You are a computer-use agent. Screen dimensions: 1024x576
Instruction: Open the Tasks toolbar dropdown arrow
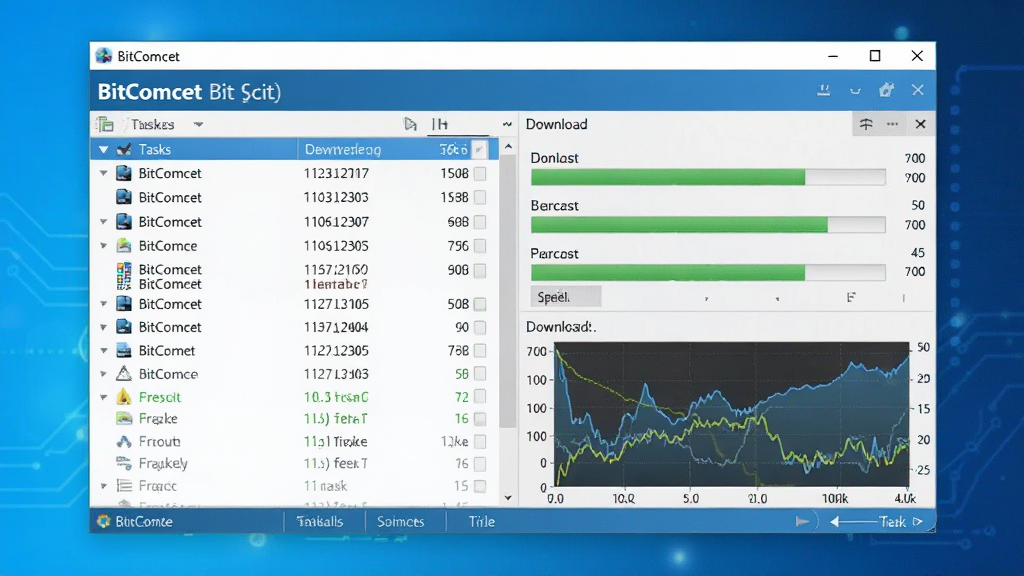(199, 124)
